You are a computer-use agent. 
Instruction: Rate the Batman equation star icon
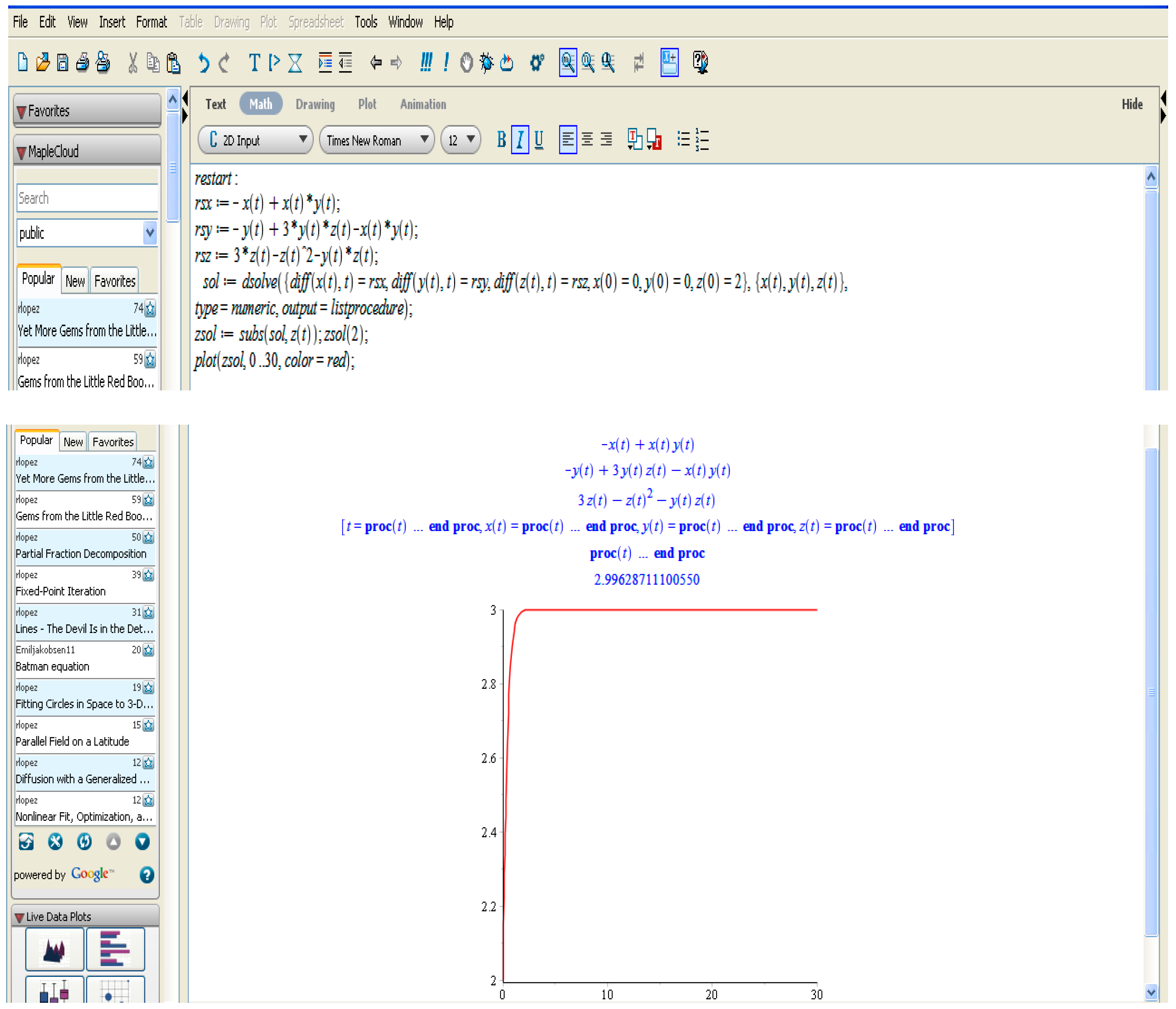click(149, 650)
